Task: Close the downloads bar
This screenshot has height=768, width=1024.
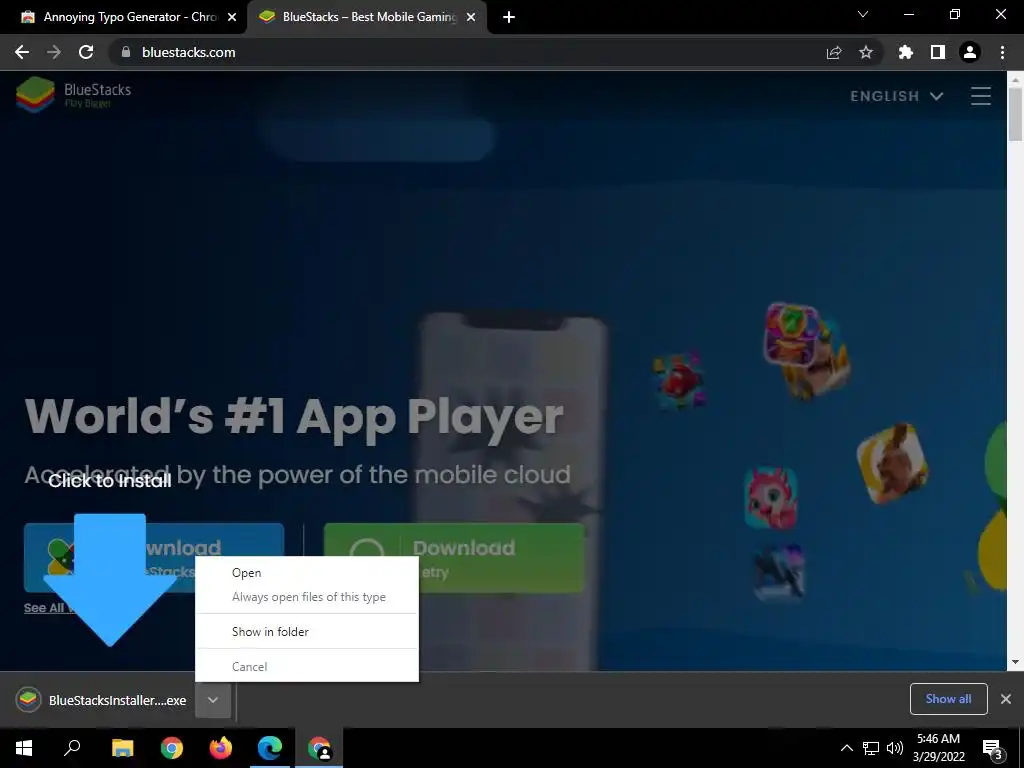Action: [1006, 699]
